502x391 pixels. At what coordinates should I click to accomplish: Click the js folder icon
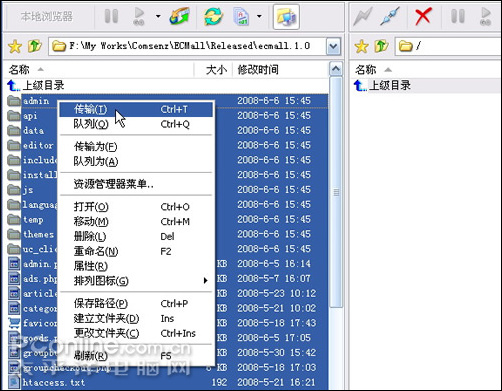point(14,190)
